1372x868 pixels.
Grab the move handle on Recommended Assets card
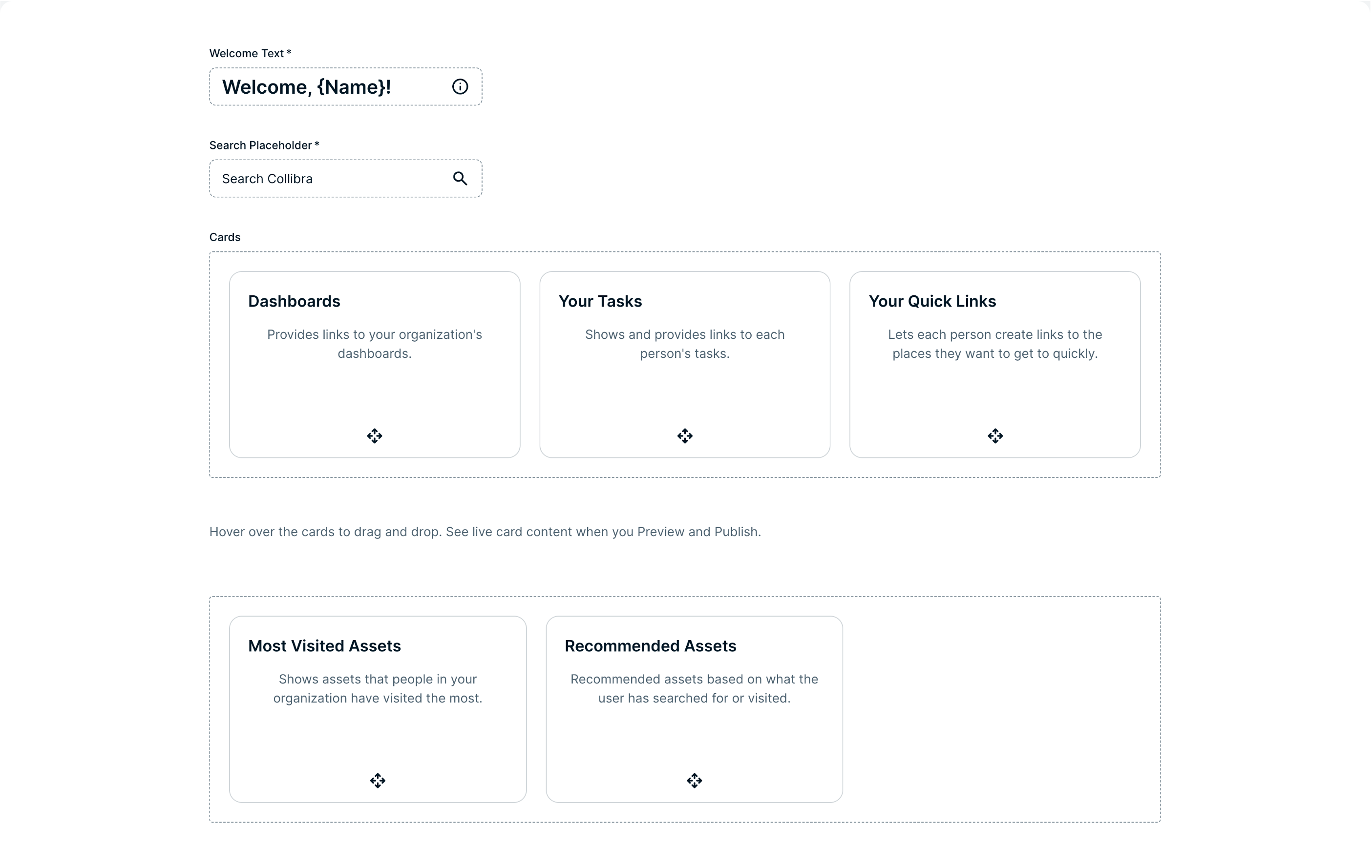pyautogui.click(x=694, y=780)
